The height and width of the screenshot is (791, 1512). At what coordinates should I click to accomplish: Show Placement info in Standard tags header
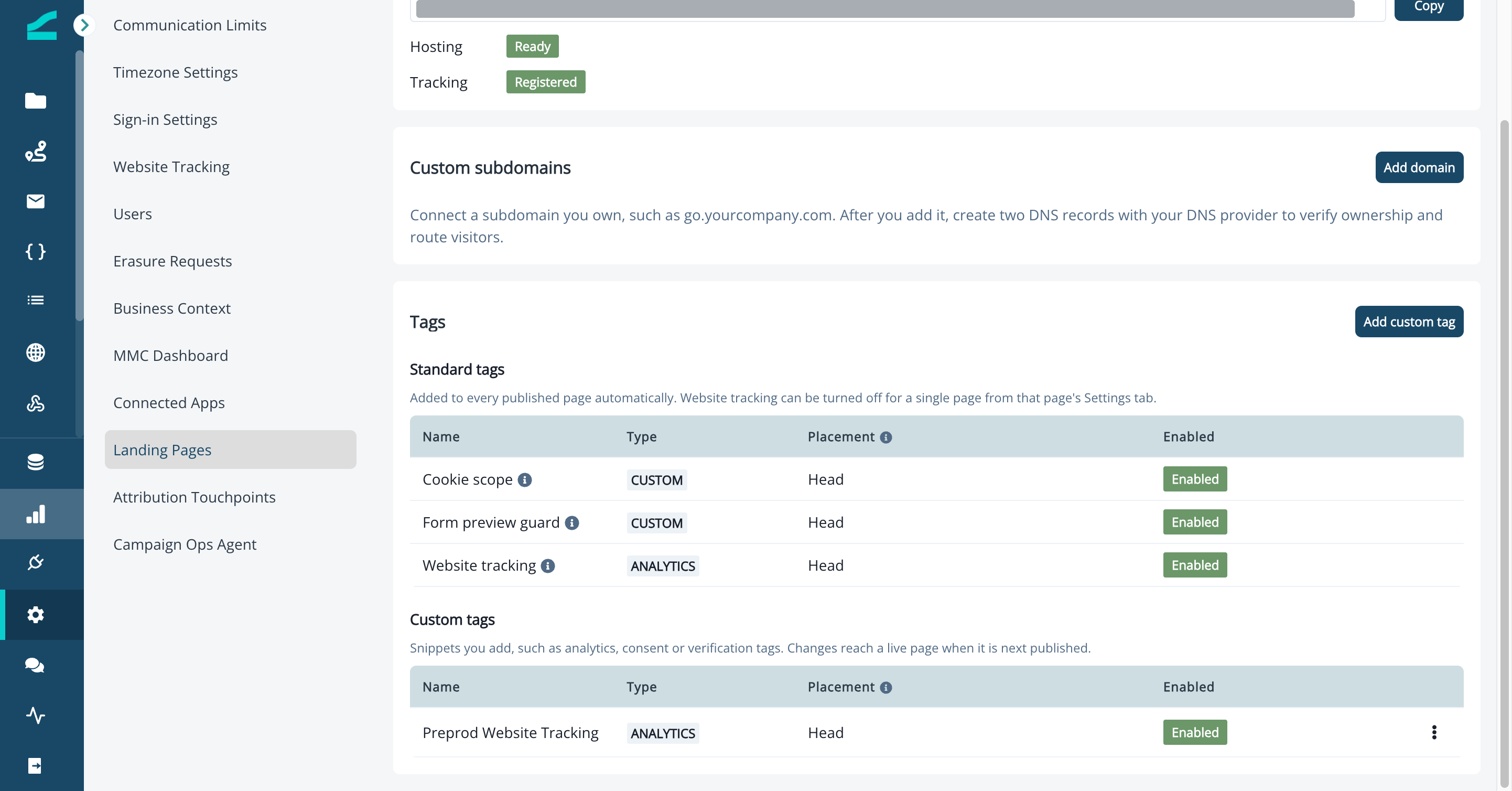(x=885, y=437)
